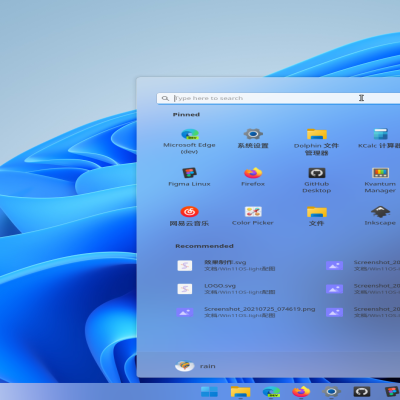
Task: Focus the "Type here to search" field
Action: pyautogui.click(x=279, y=98)
